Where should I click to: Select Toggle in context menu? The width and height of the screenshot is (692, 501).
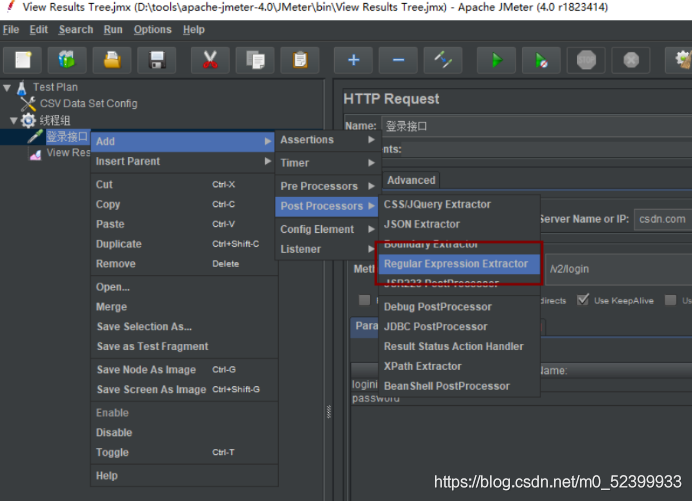click(184, 452)
